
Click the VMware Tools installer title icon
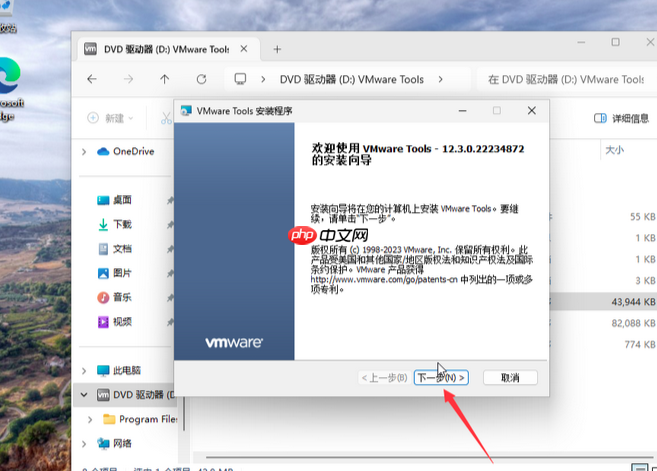tap(186, 111)
